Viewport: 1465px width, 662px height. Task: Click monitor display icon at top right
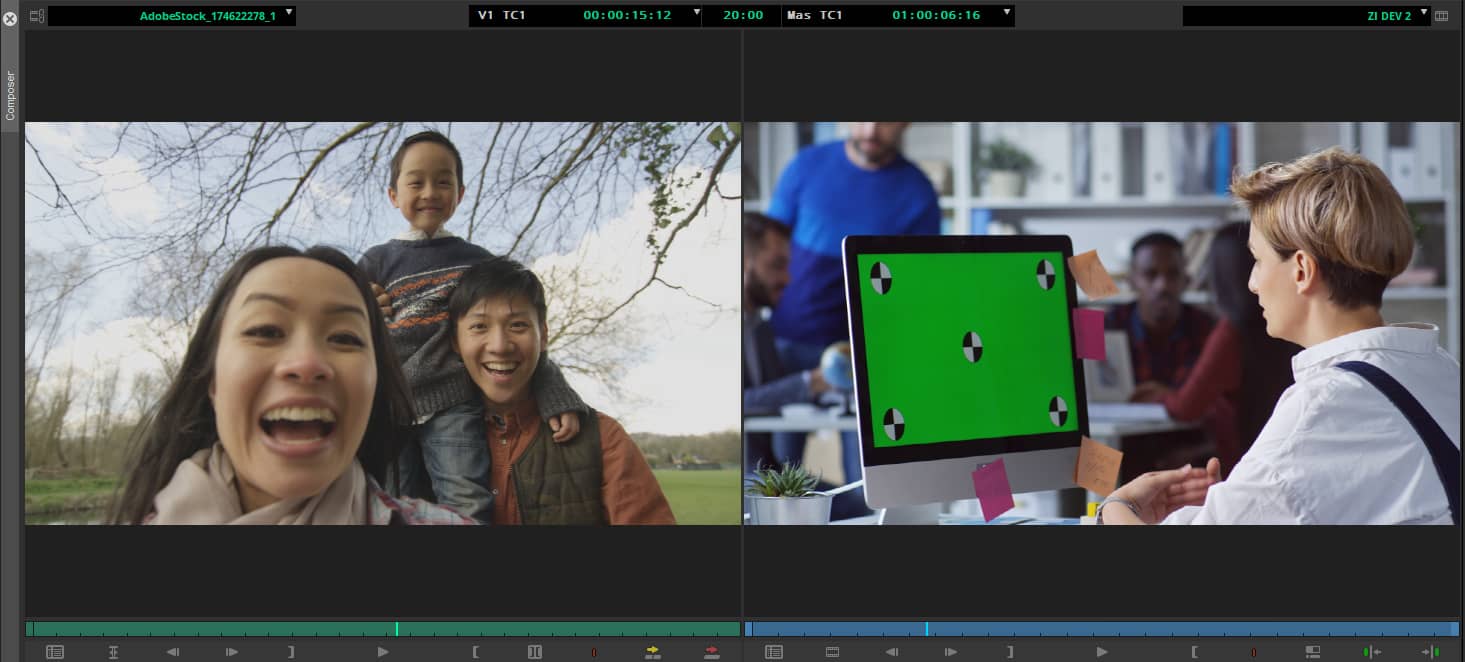tap(1441, 16)
